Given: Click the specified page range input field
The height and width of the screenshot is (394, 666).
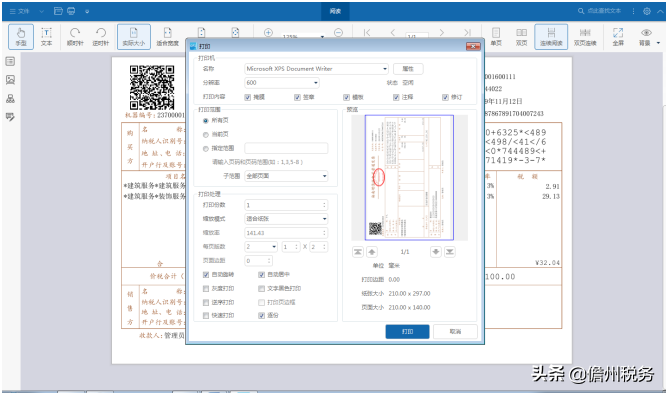Looking at the screenshot, I should 286,148.
